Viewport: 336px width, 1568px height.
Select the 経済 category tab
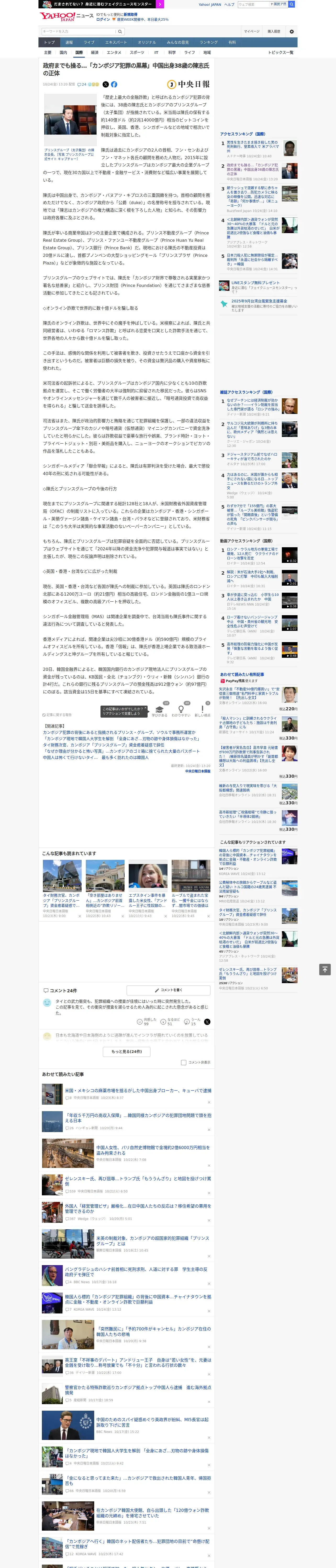point(94,53)
